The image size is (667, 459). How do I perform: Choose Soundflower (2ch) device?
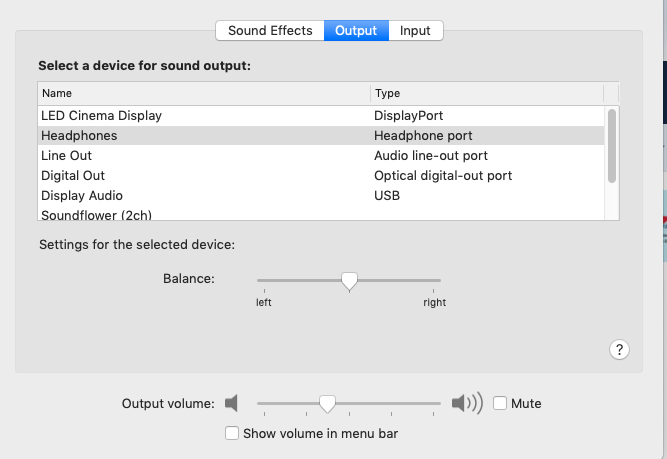(x=89, y=215)
